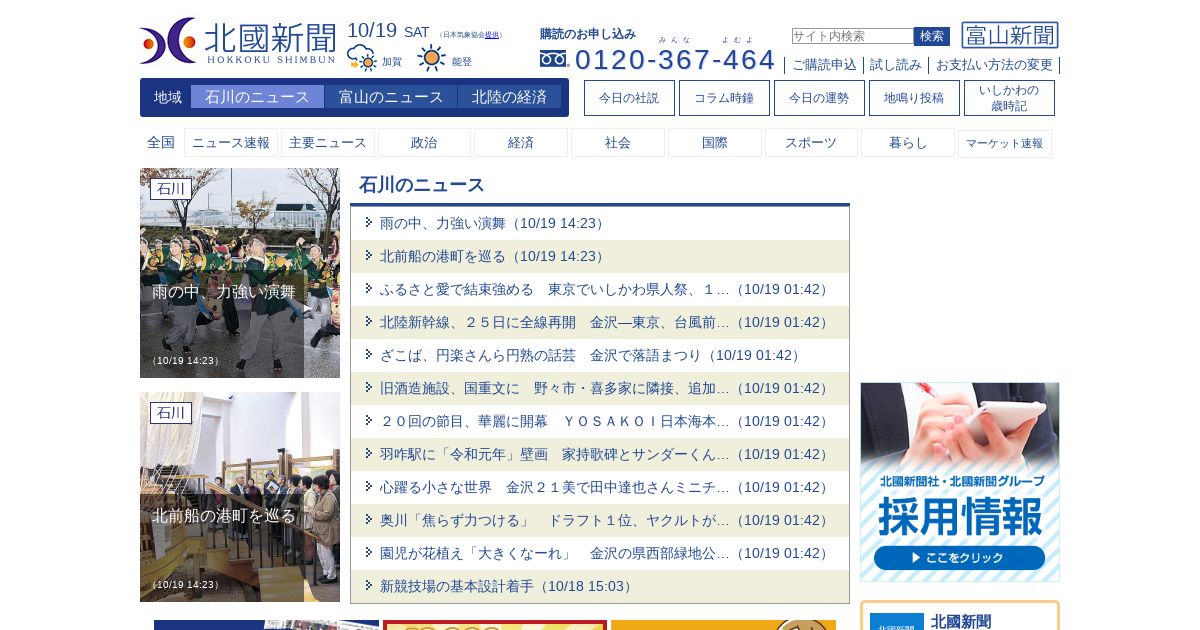This screenshot has width=1200, height=630.
Task: Click the 0120-367-464 phone number
Action: (x=675, y=59)
